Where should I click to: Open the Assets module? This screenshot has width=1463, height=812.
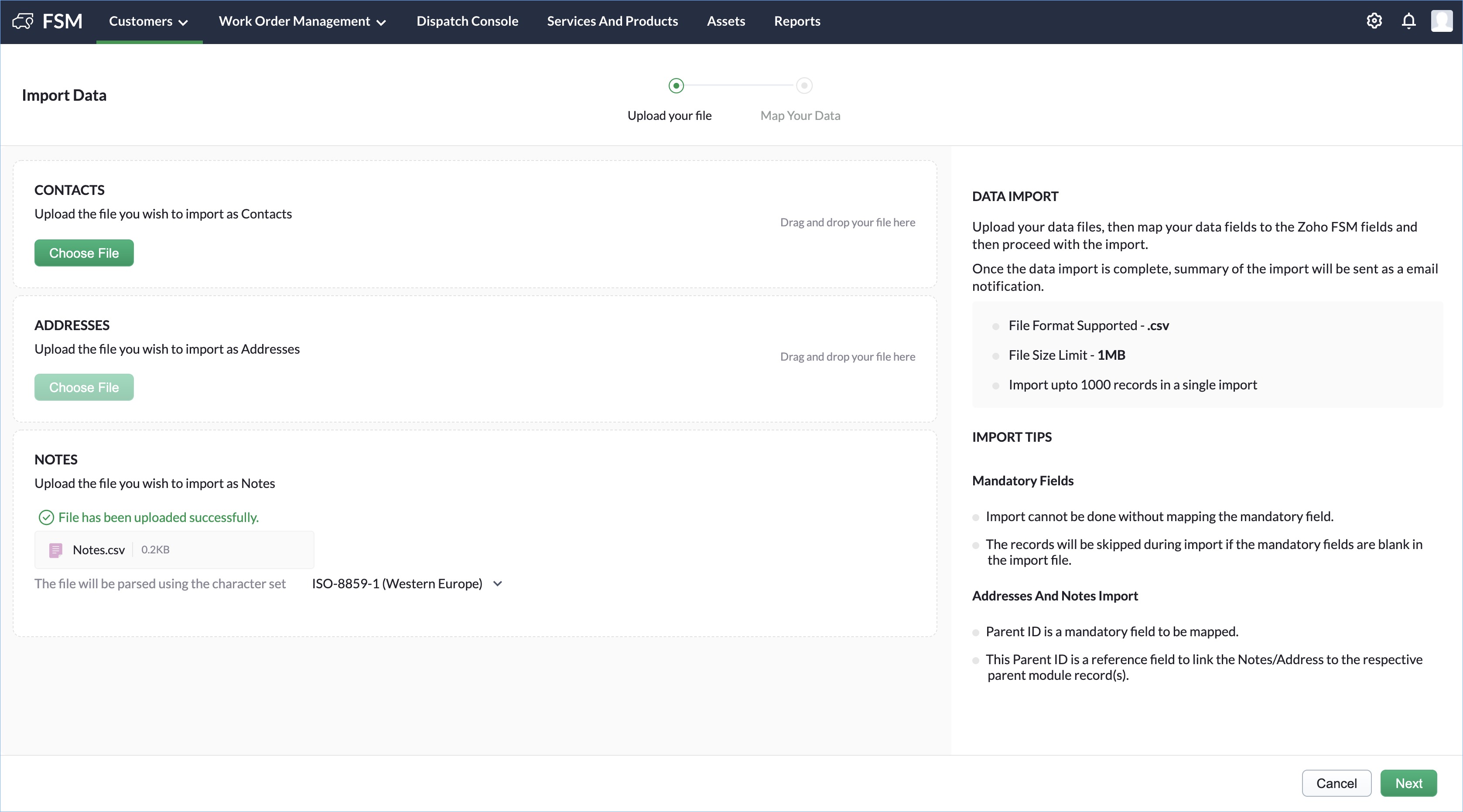click(x=725, y=21)
